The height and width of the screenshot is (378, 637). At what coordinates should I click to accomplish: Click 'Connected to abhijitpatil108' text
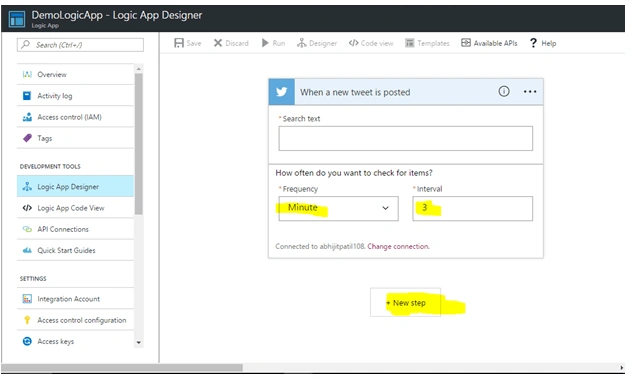[x=320, y=246]
